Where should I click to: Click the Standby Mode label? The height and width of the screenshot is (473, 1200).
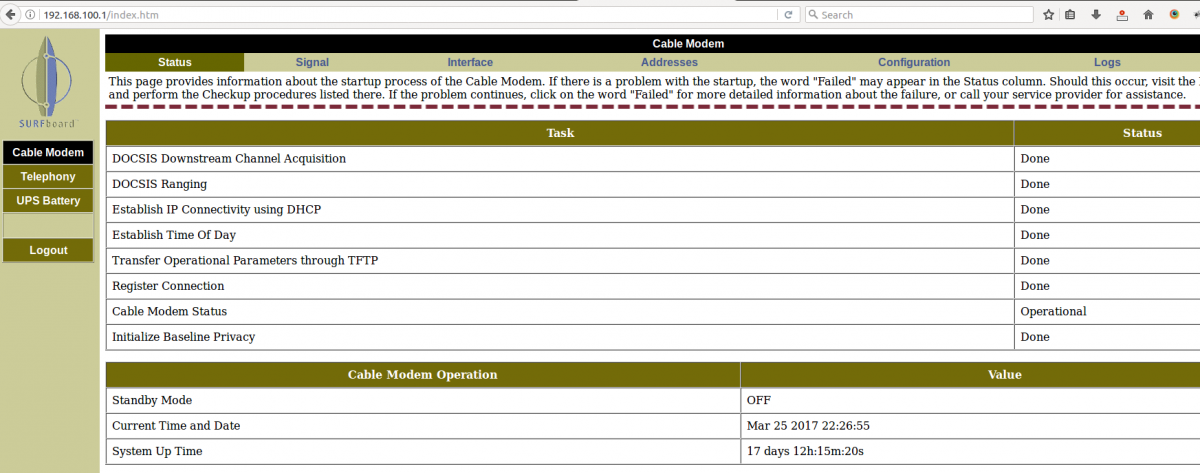coord(152,400)
